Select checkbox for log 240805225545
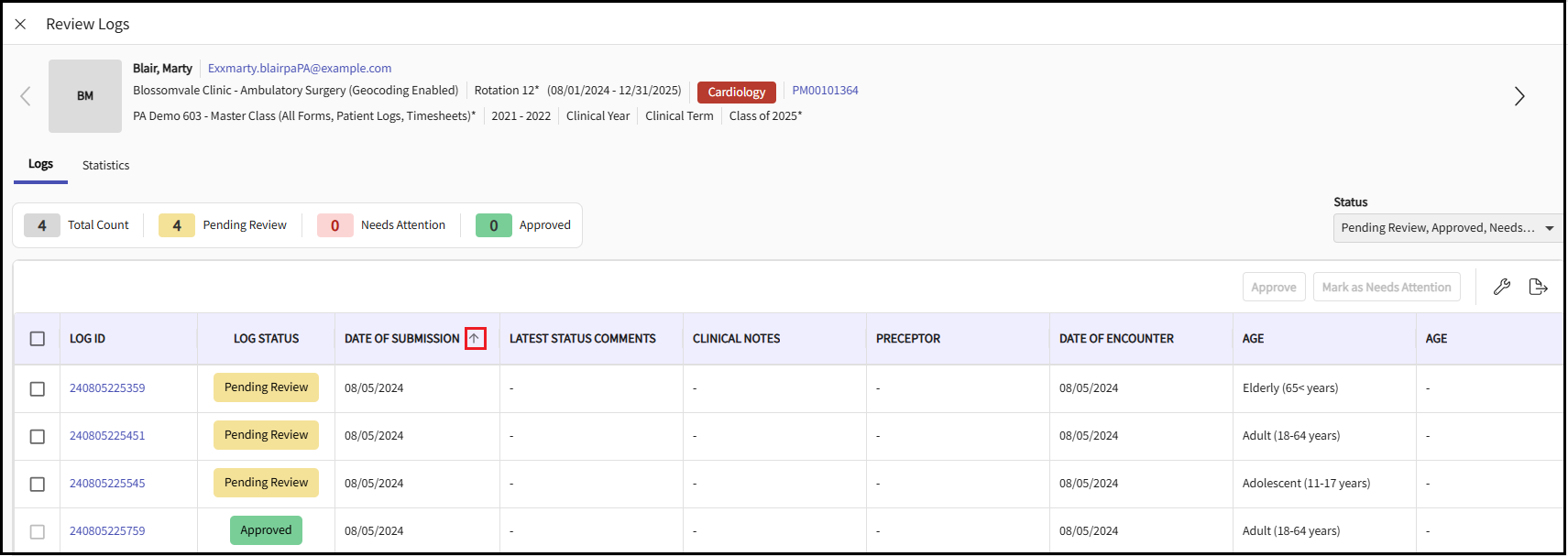The height and width of the screenshot is (556, 1568). (38, 484)
